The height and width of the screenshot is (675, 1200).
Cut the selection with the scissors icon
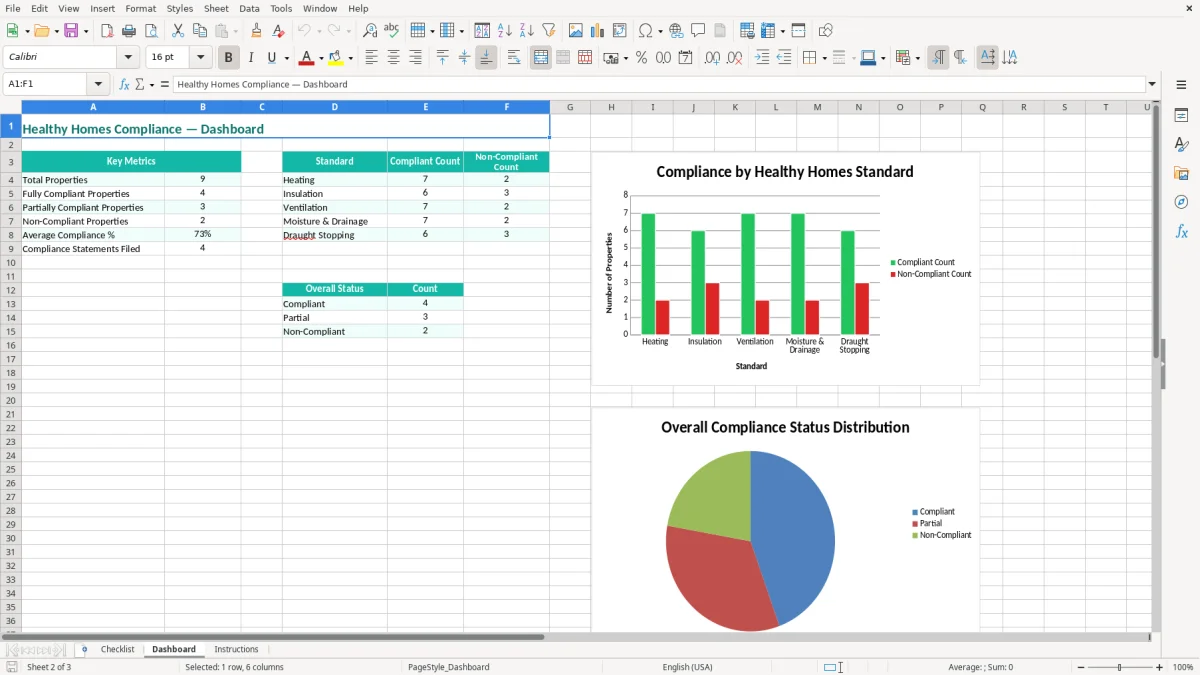[178, 31]
